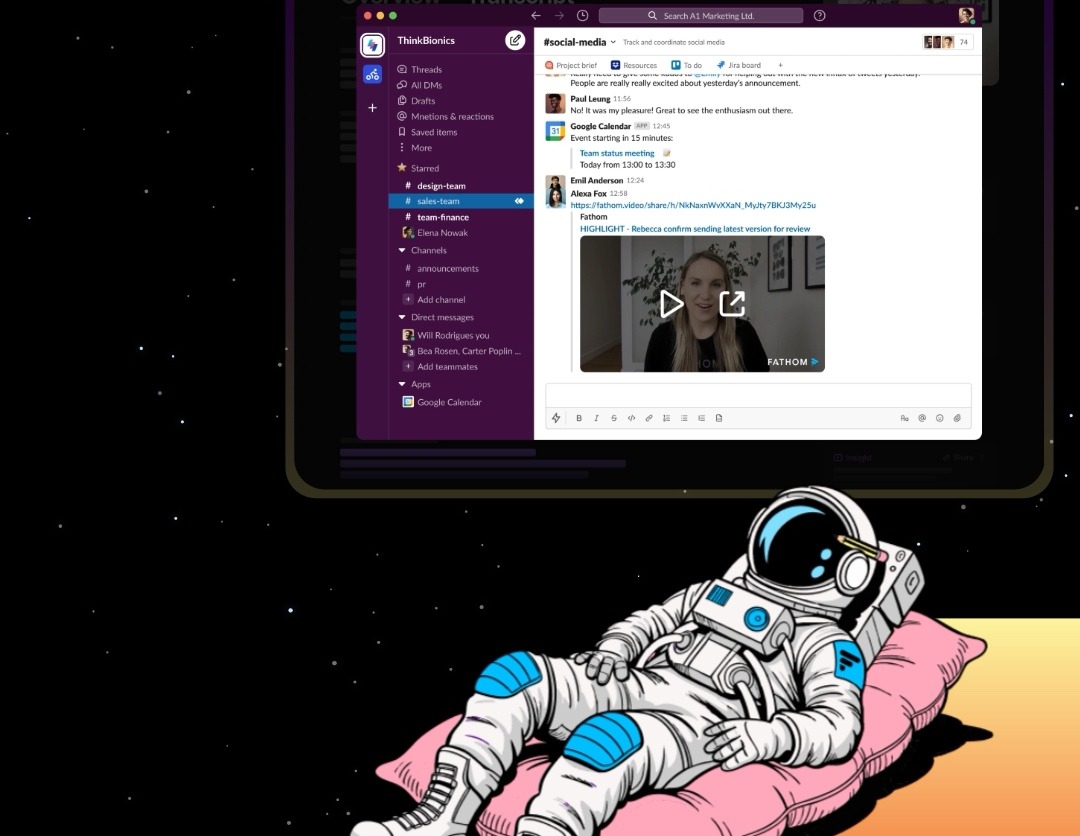
Task: Open Saved items in the sidebar
Action: click(x=427, y=132)
